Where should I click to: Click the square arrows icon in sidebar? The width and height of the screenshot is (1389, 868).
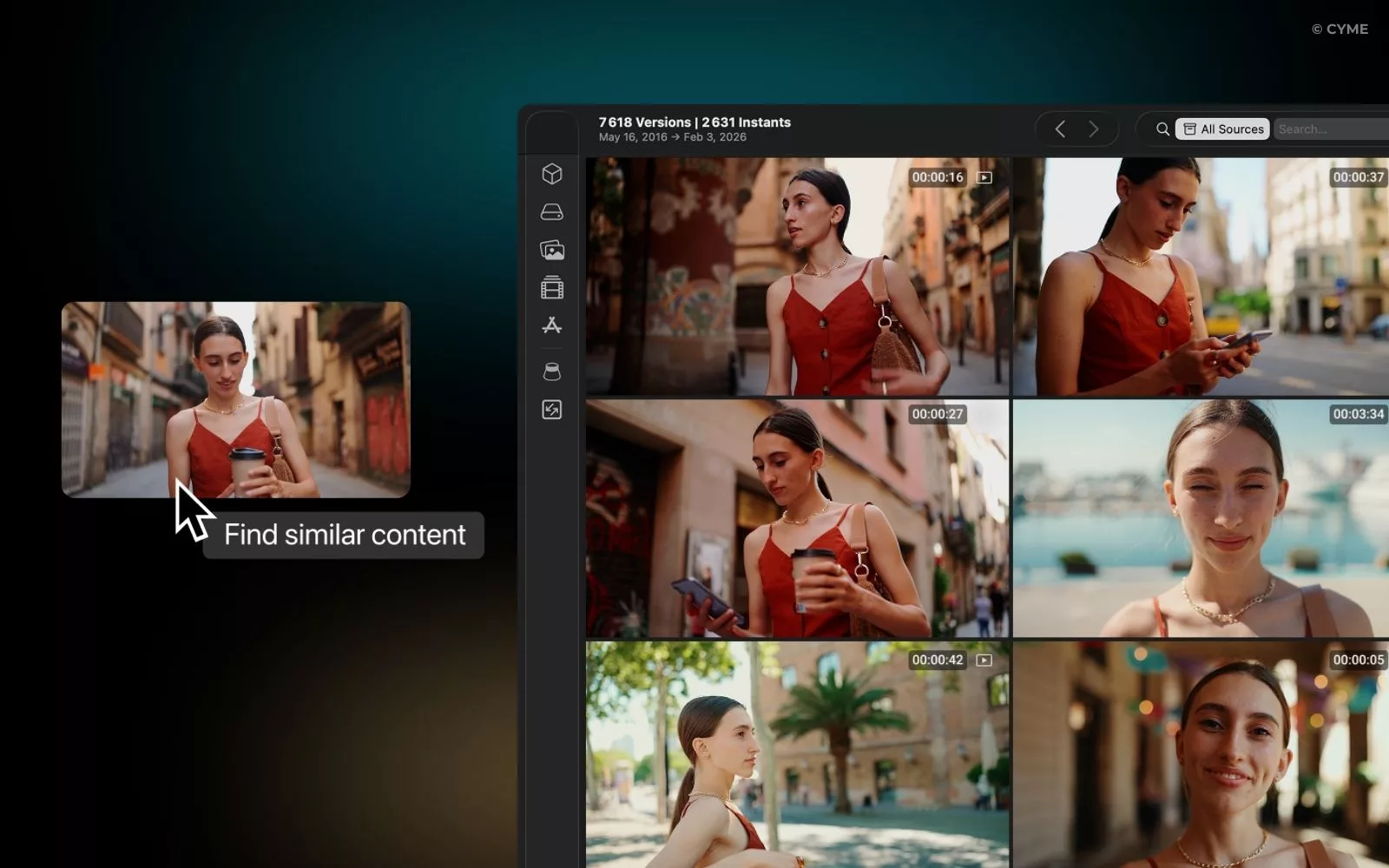coord(551,410)
